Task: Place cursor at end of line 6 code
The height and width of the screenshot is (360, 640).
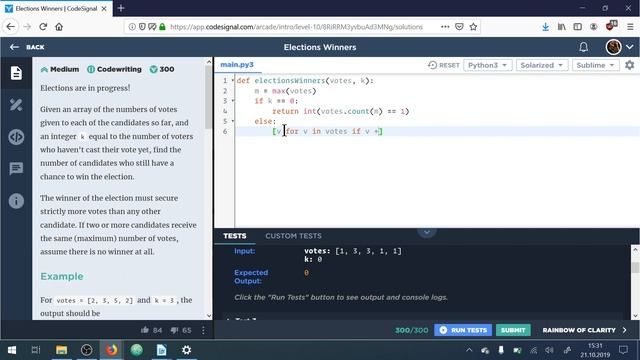Action: (x=383, y=131)
